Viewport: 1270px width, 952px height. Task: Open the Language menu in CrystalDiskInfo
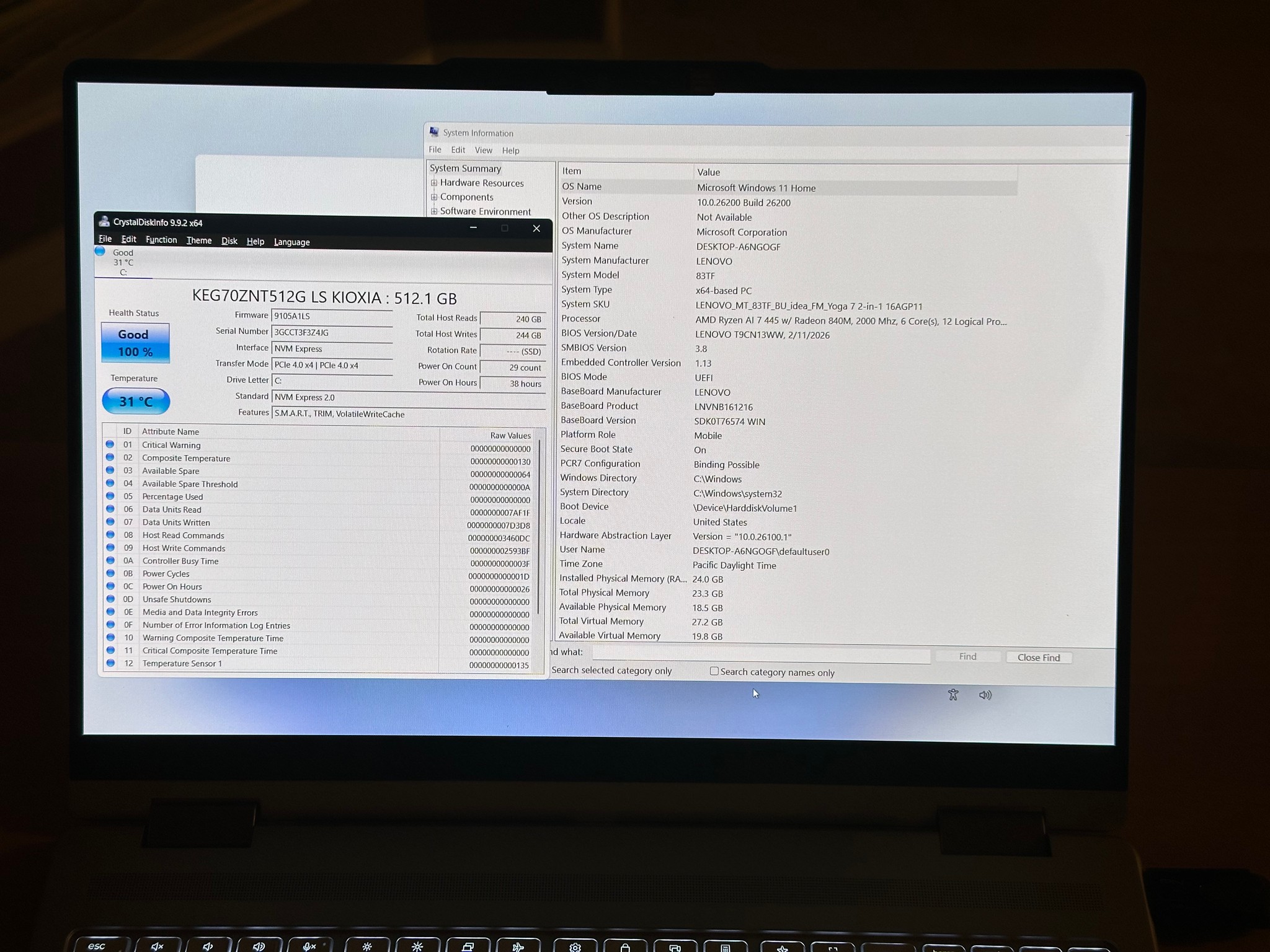tap(292, 242)
